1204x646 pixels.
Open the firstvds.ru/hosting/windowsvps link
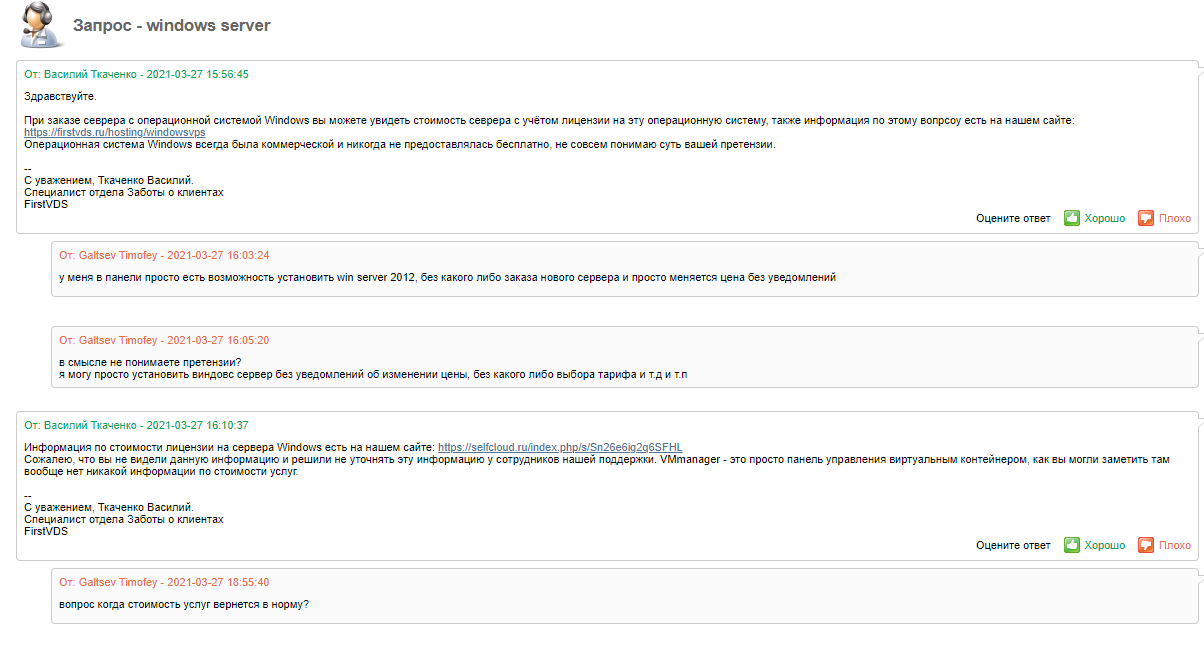[115, 132]
